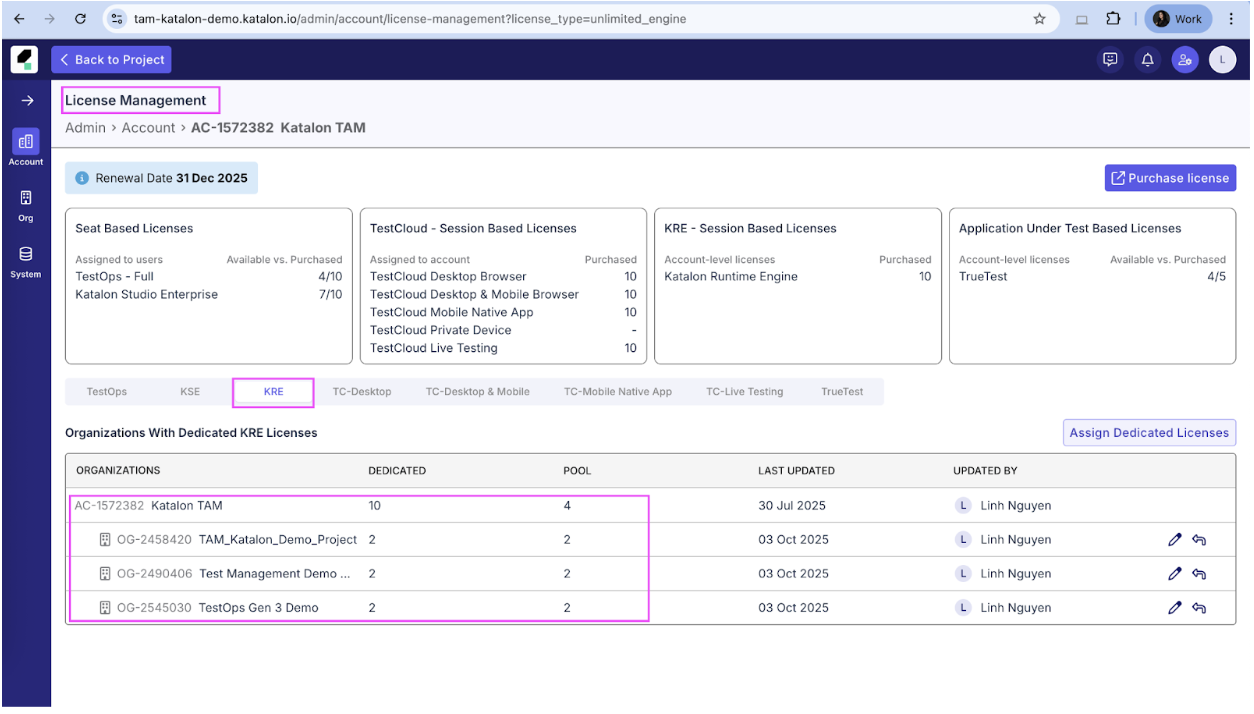This screenshot has width=1254, height=714.
Task: Switch to the KSE tab
Action: tap(189, 391)
